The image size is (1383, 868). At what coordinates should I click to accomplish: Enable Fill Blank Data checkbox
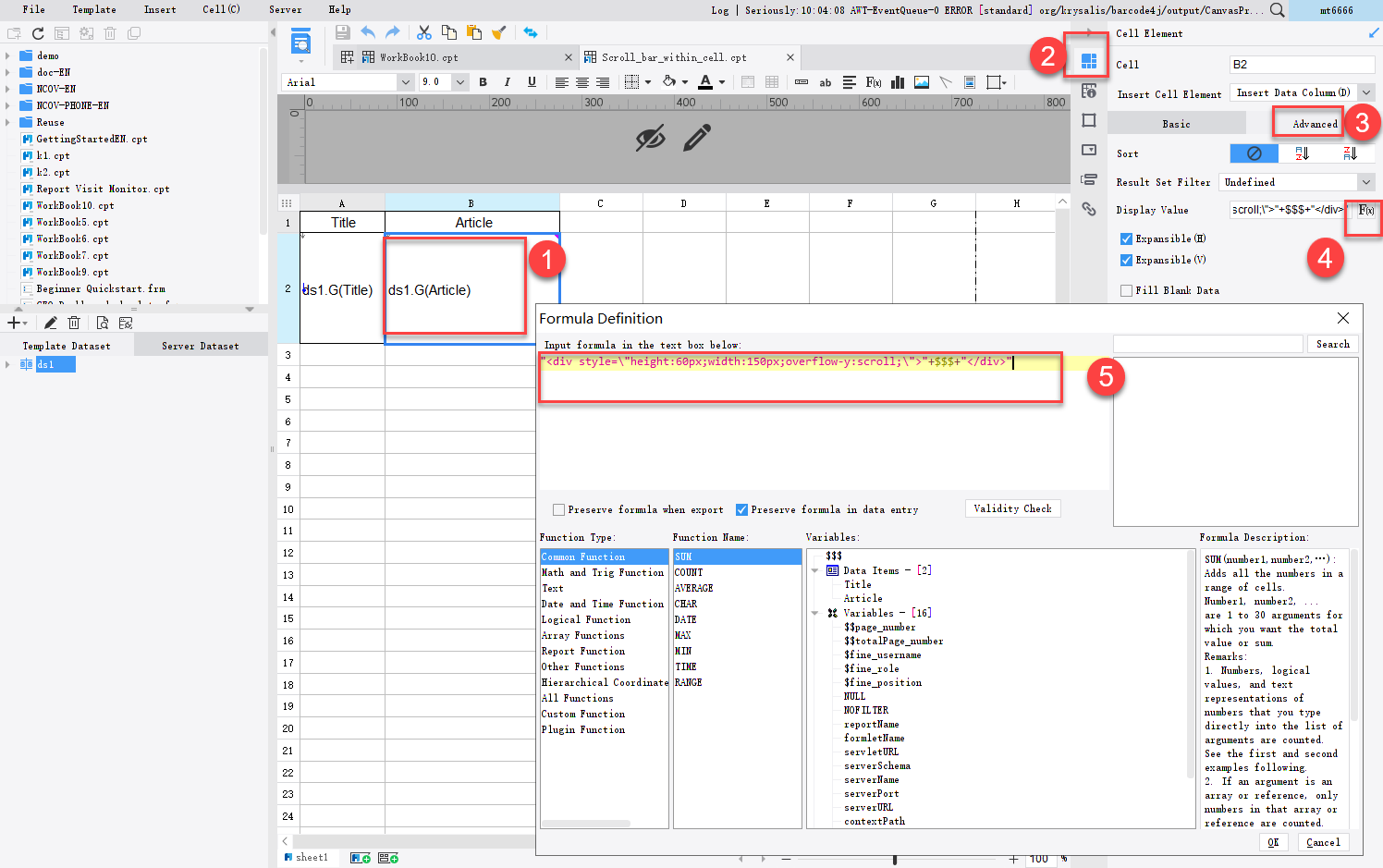tap(1126, 290)
